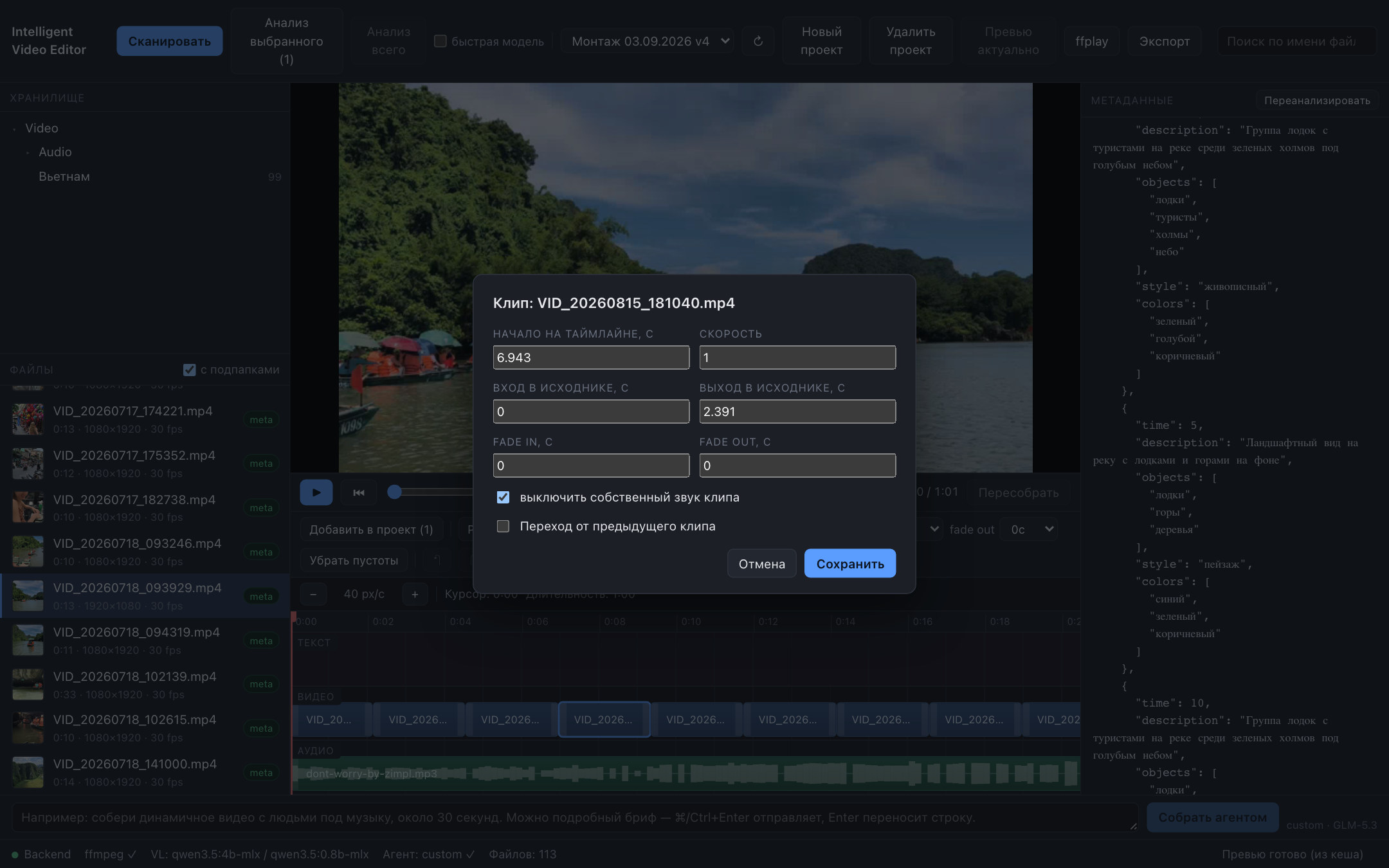Expand the Video storage folder

[x=14, y=129]
